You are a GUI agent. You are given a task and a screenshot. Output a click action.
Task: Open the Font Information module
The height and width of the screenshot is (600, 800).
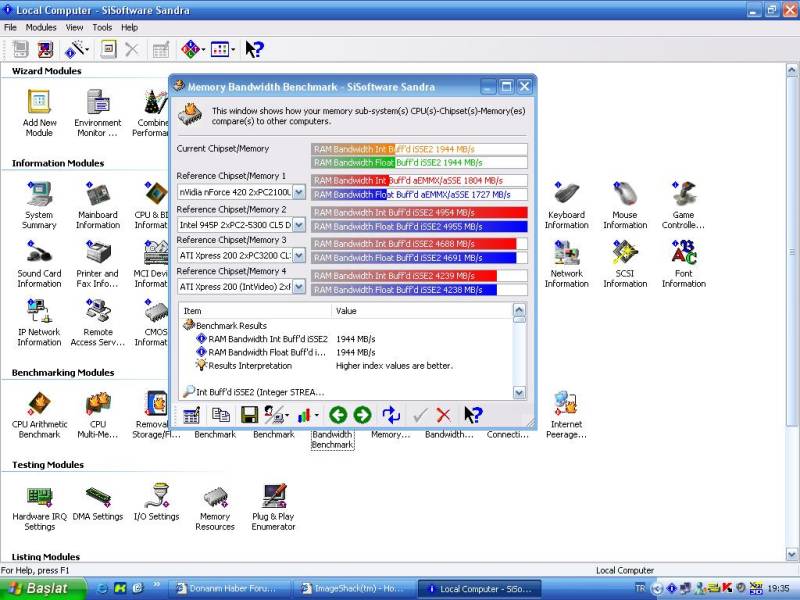[684, 264]
